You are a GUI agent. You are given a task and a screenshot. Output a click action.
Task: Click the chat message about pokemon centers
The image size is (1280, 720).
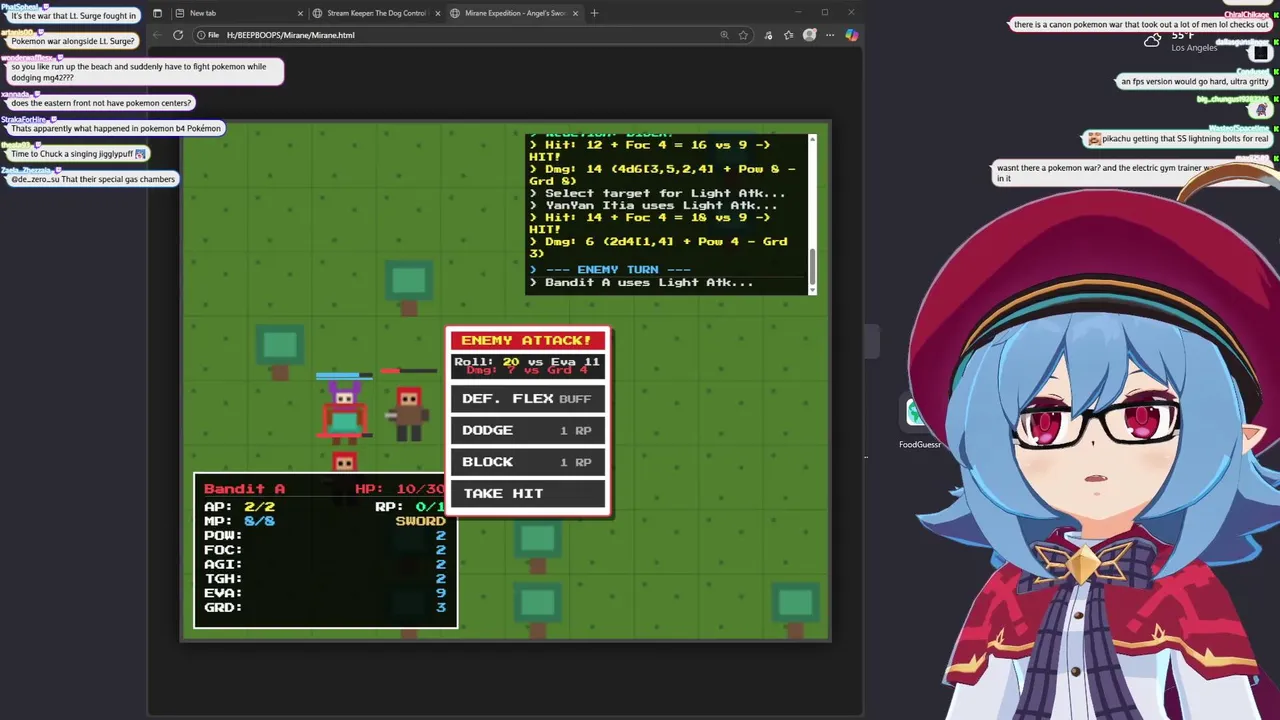(x=100, y=103)
